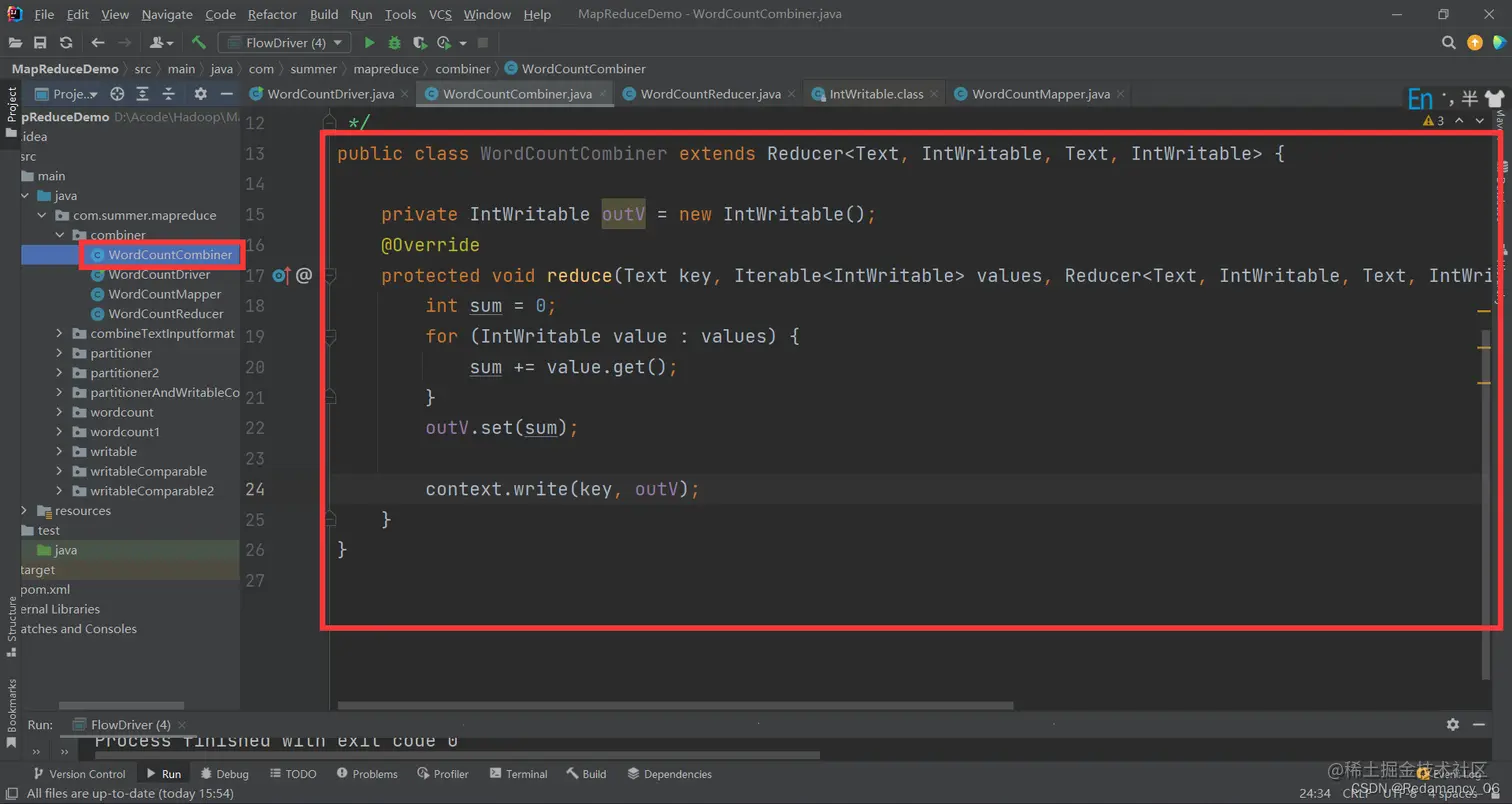The height and width of the screenshot is (804, 1512).
Task: Collapse the combiner package
Action: click(x=59, y=235)
